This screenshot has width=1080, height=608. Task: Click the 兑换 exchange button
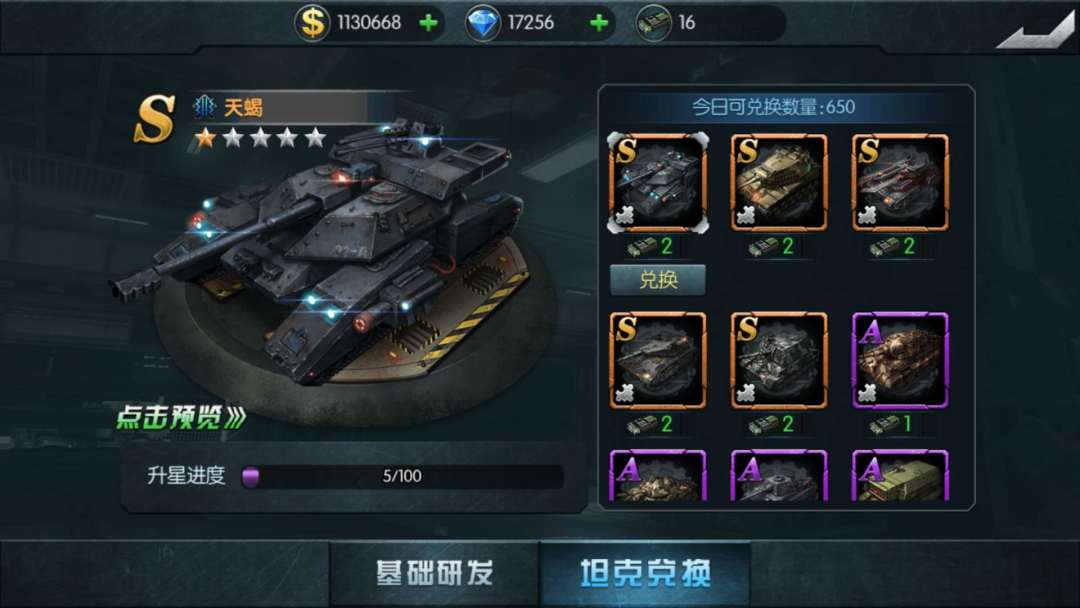pos(658,280)
